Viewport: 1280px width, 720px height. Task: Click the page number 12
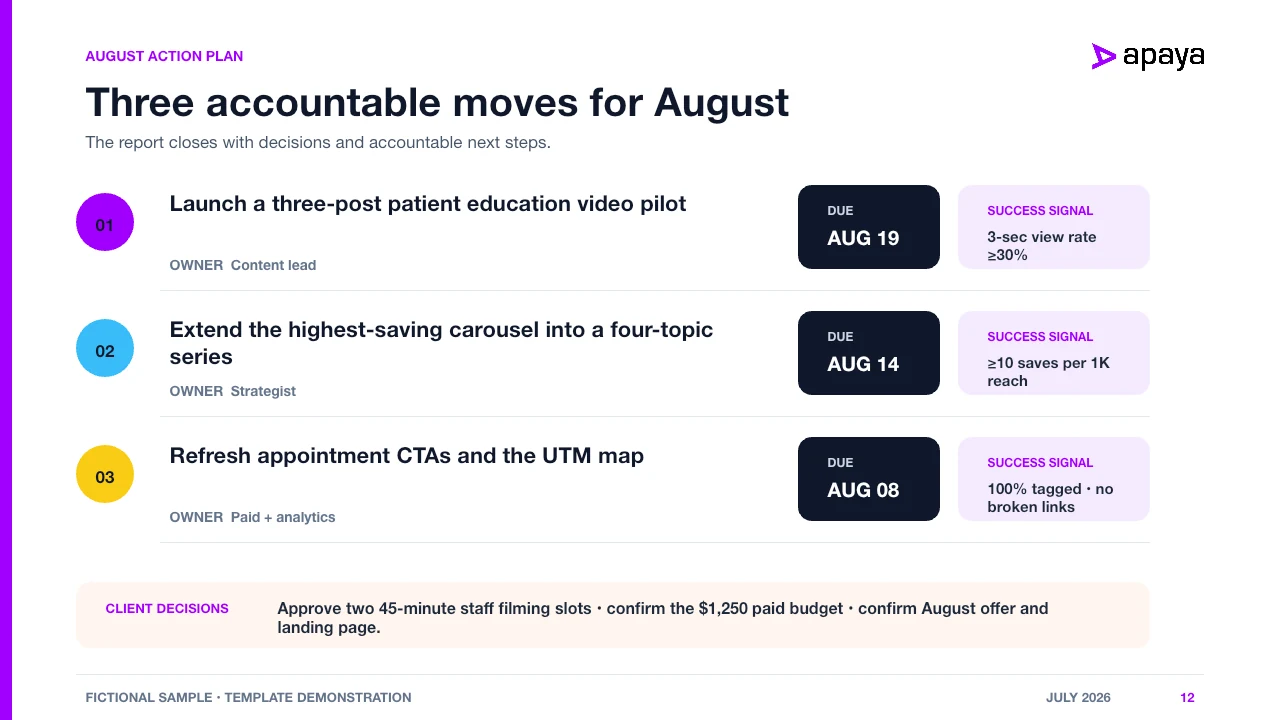1187,698
